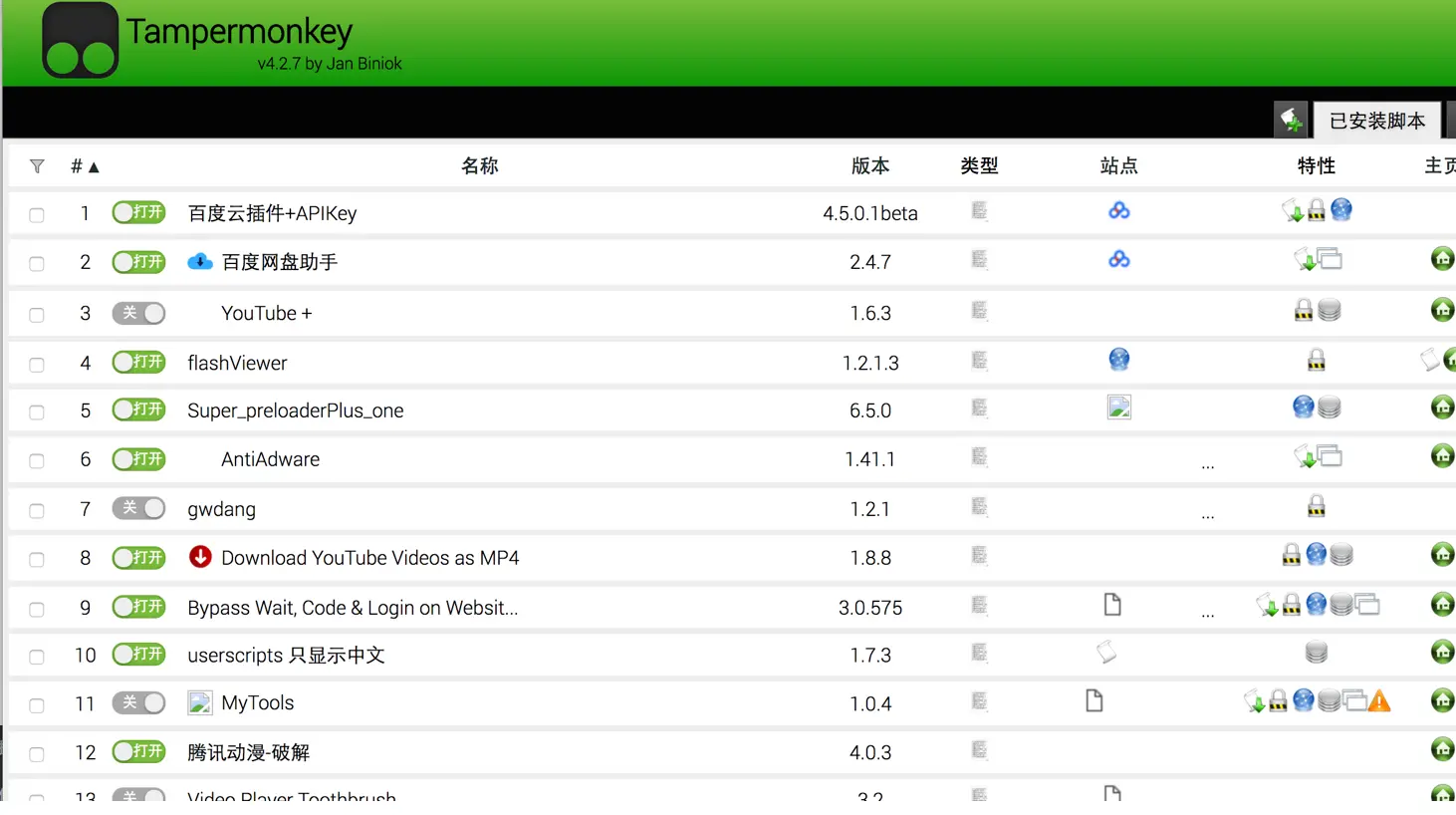Open the 腾讯动漫-破解 script
Viewport: 1456px width, 815px height.
(248, 752)
